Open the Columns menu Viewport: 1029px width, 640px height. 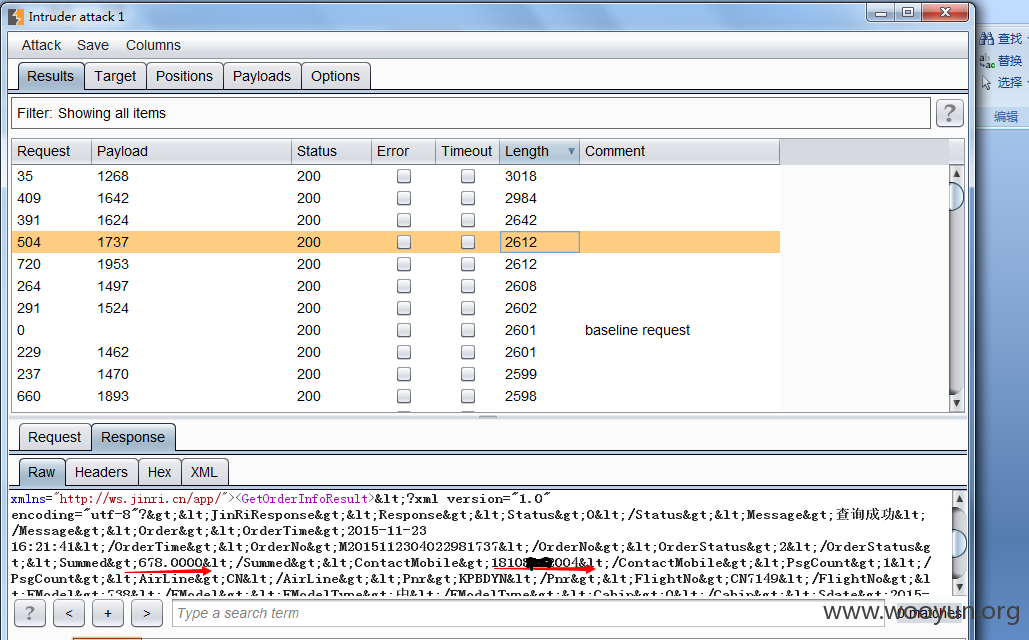click(x=153, y=45)
